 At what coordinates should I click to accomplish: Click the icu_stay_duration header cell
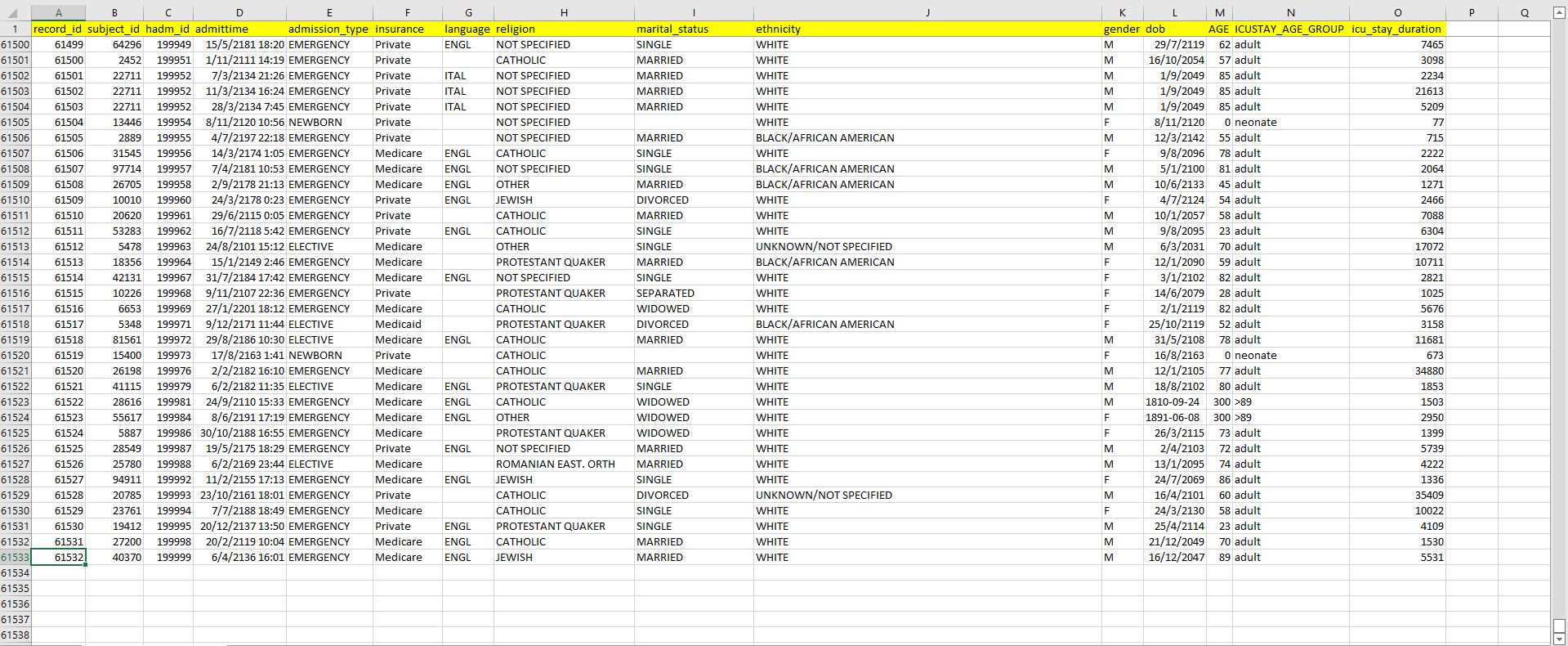[x=1397, y=29]
